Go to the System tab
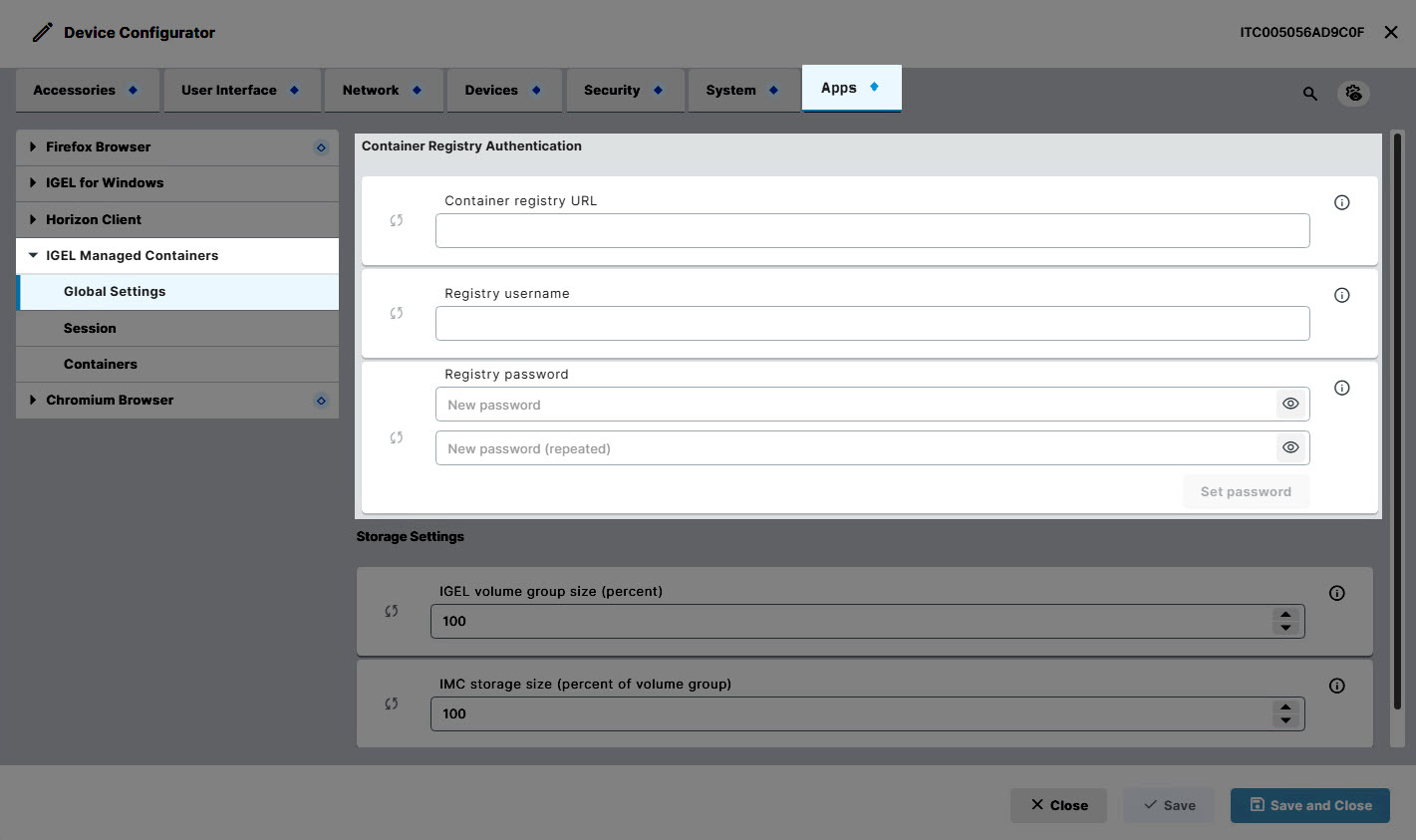The image size is (1416, 840). tap(743, 90)
